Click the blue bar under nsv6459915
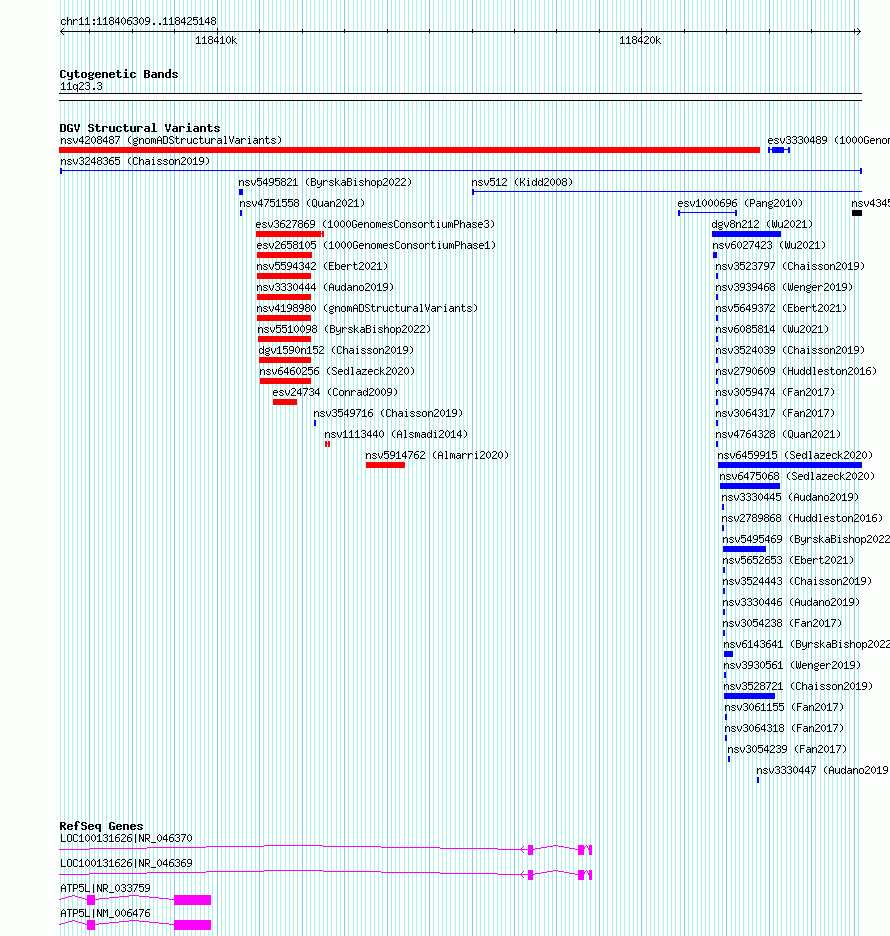Viewport: 890px width, 936px height. (790, 465)
